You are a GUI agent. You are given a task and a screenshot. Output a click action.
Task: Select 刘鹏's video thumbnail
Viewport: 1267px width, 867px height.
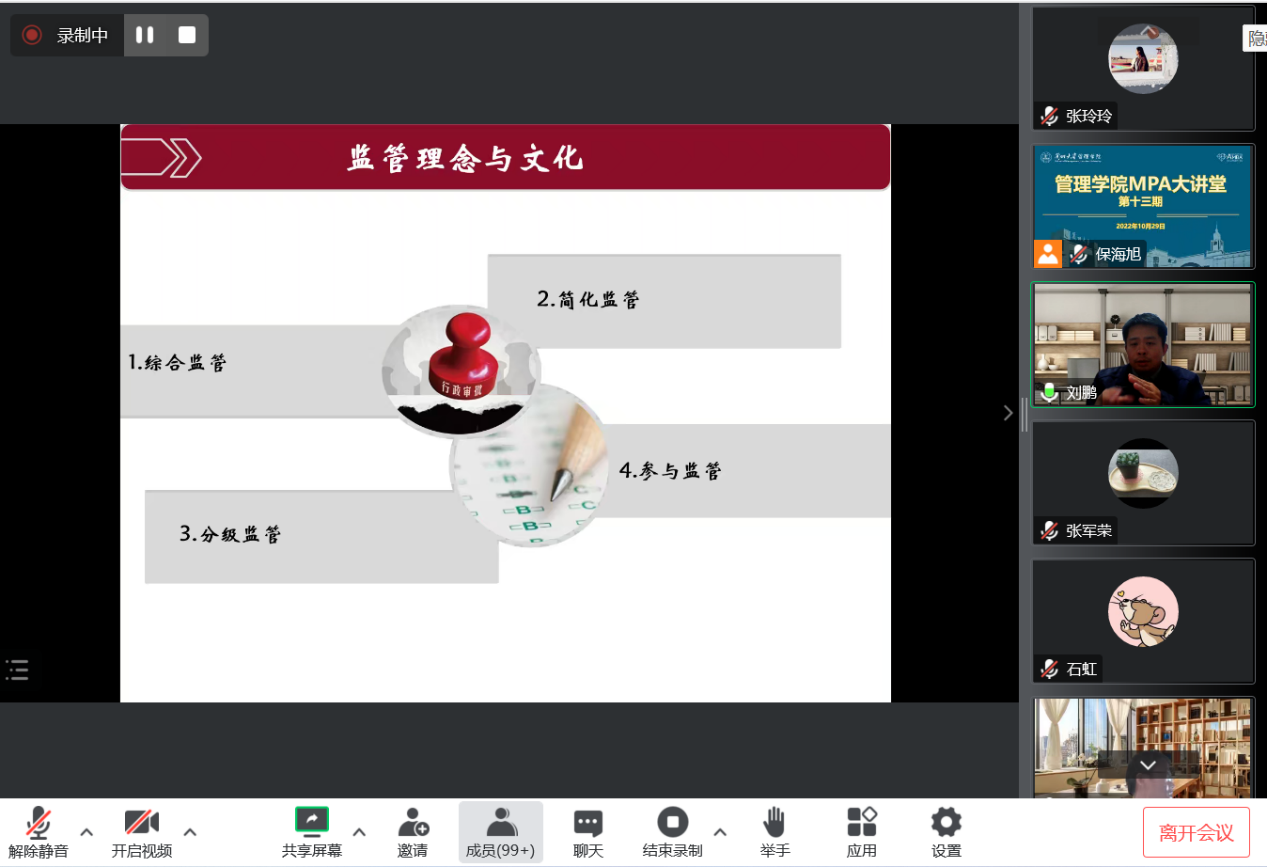pos(1142,345)
